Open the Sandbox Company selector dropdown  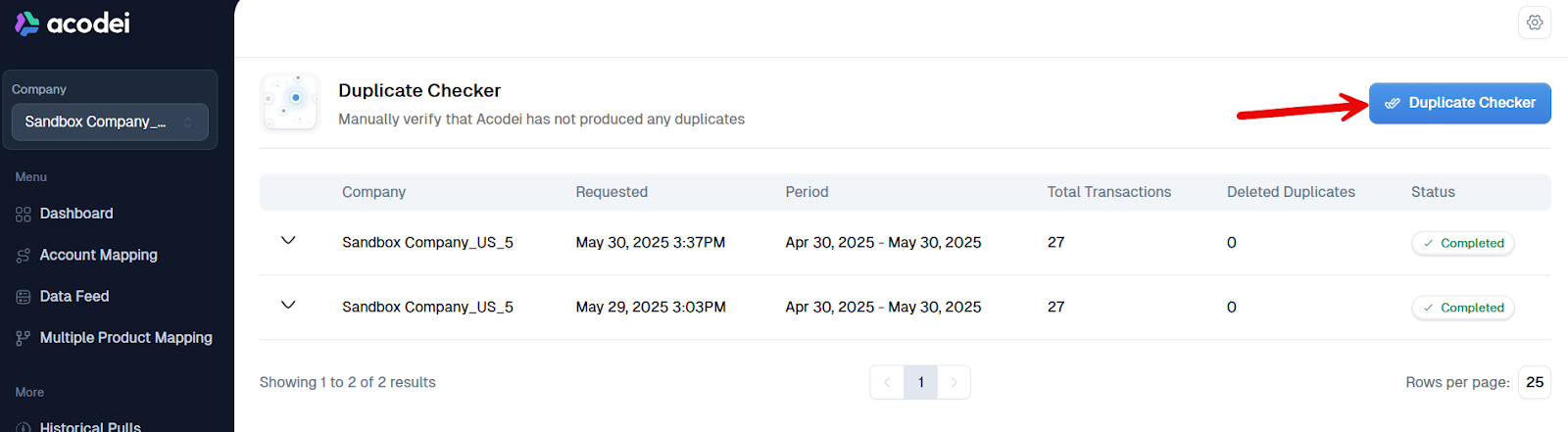click(110, 122)
